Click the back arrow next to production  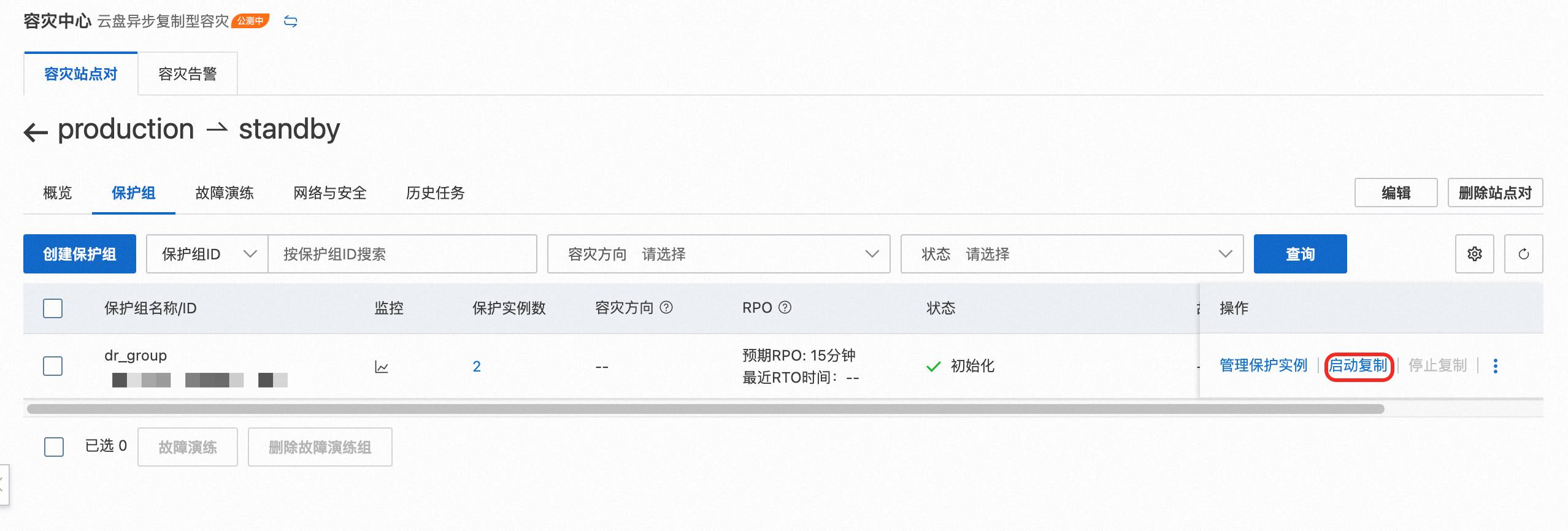tap(36, 132)
